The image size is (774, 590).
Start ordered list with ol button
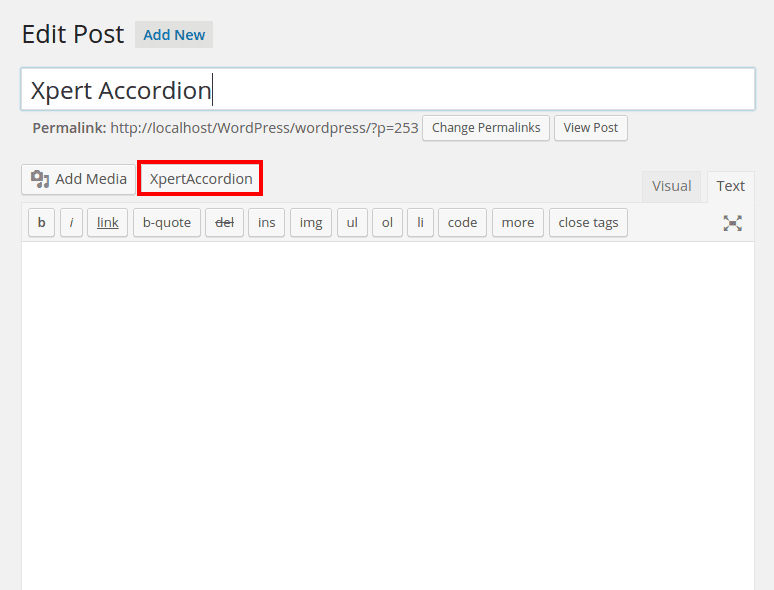click(x=387, y=222)
